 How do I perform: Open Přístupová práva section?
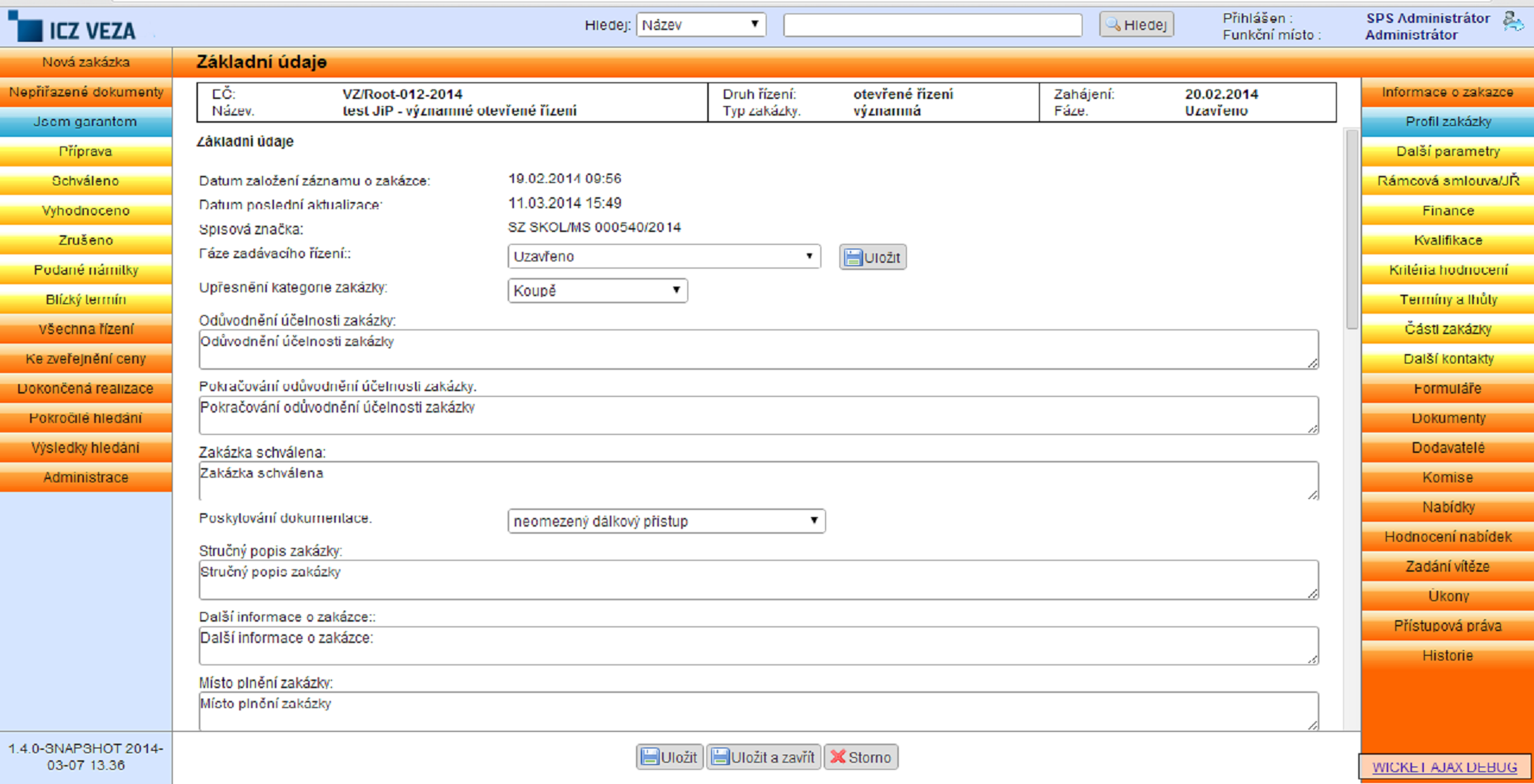click(1448, 626)
